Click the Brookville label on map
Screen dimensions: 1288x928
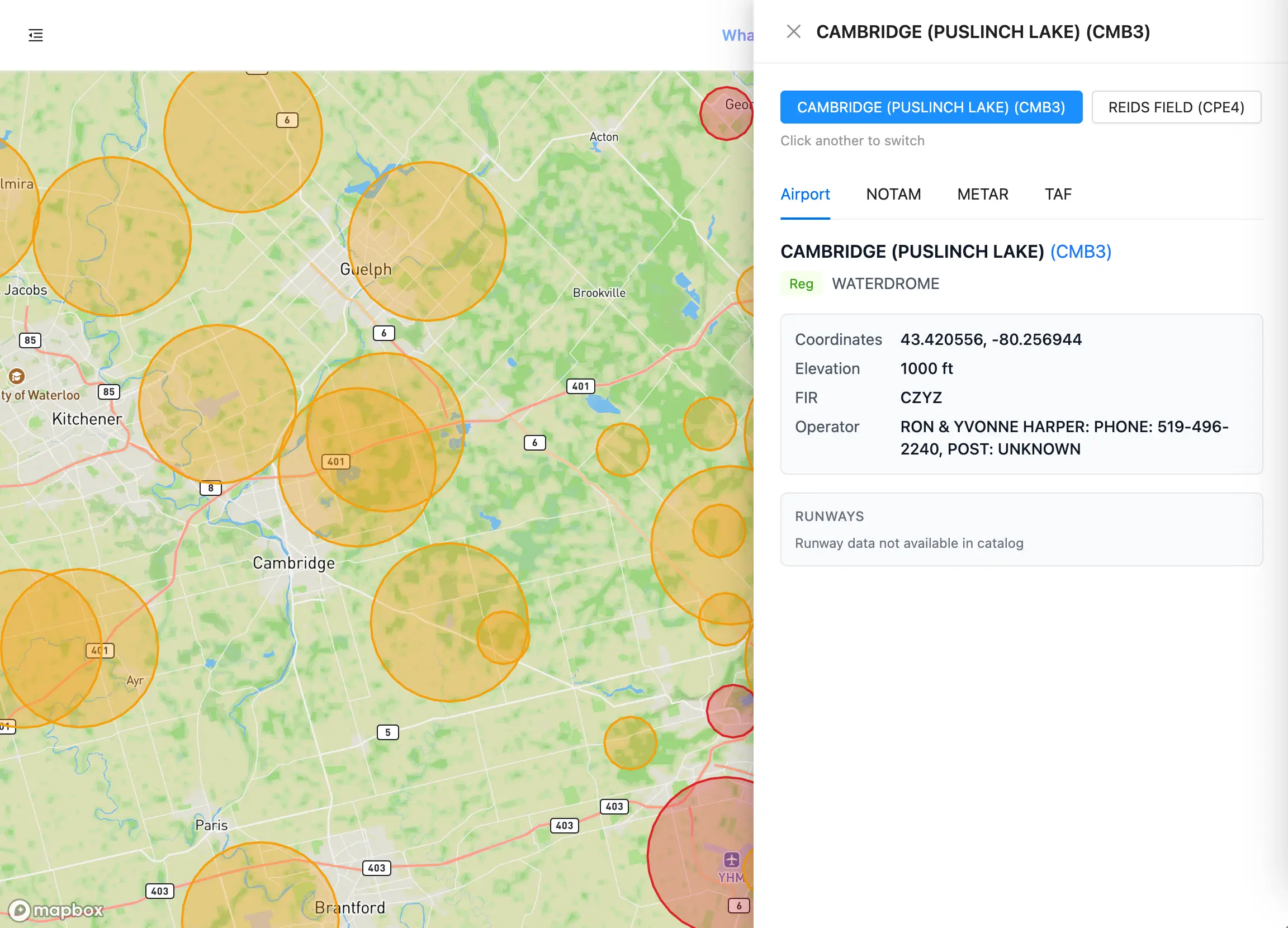click(x=599, y=293)
